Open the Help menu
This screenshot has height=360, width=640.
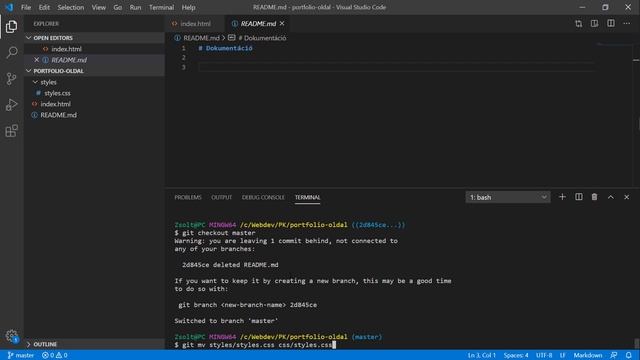(x=188, y=7)
